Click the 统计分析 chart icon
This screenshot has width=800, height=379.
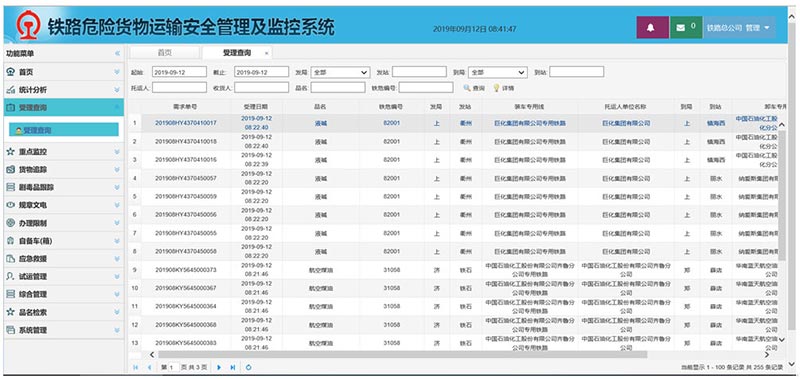(10, 90)
